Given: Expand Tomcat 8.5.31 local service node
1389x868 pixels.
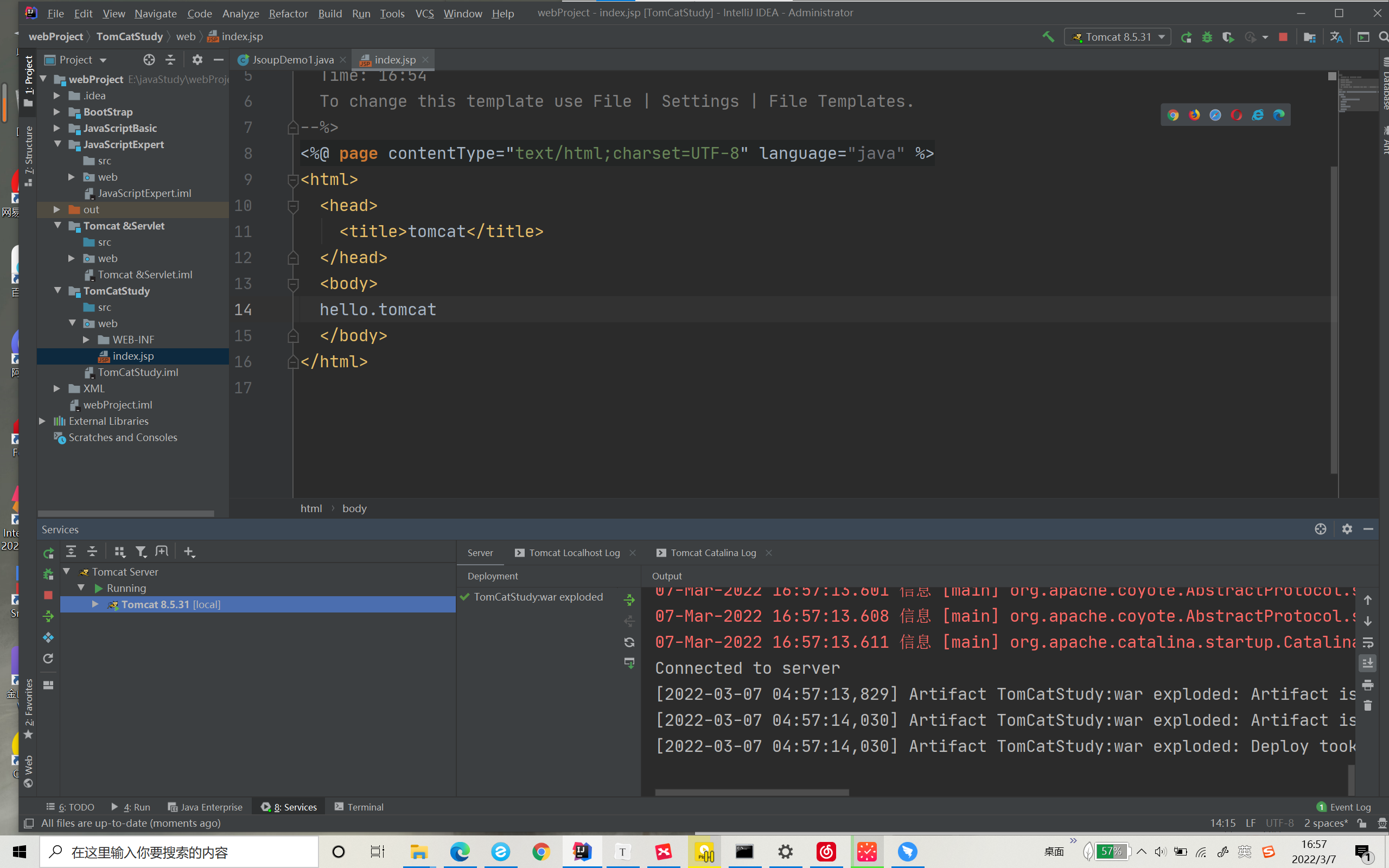Looking at the screenshot, I should (95, 604).
